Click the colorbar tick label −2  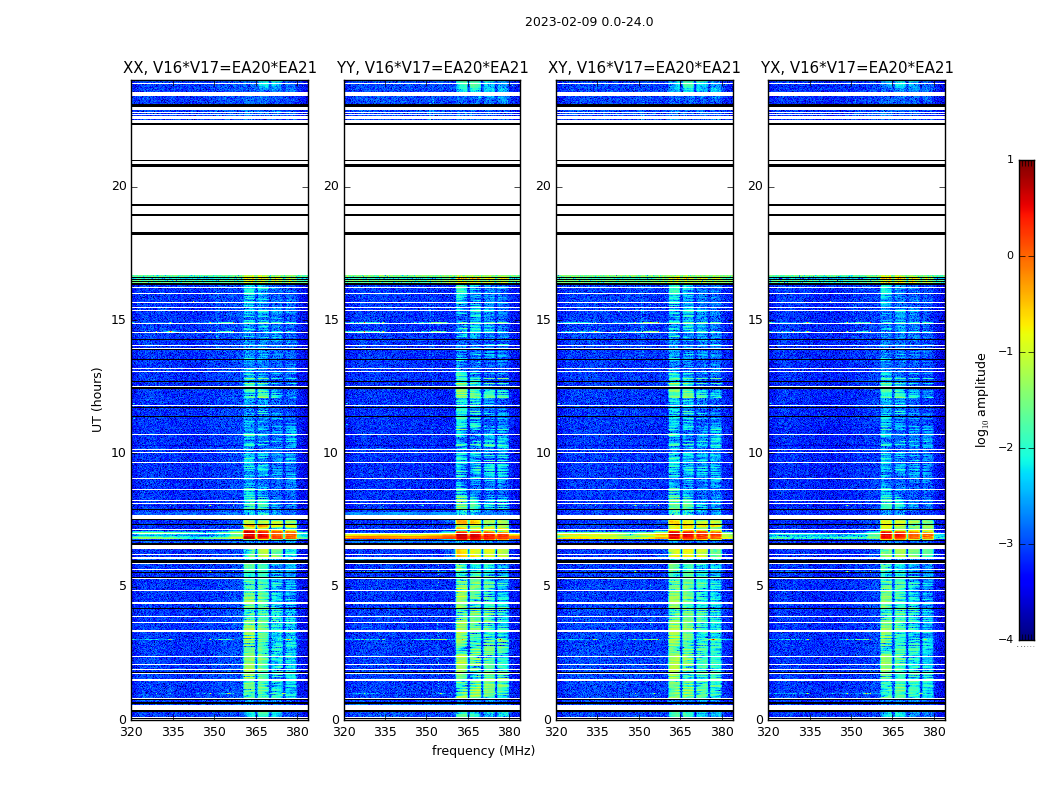click(1009, 448)
